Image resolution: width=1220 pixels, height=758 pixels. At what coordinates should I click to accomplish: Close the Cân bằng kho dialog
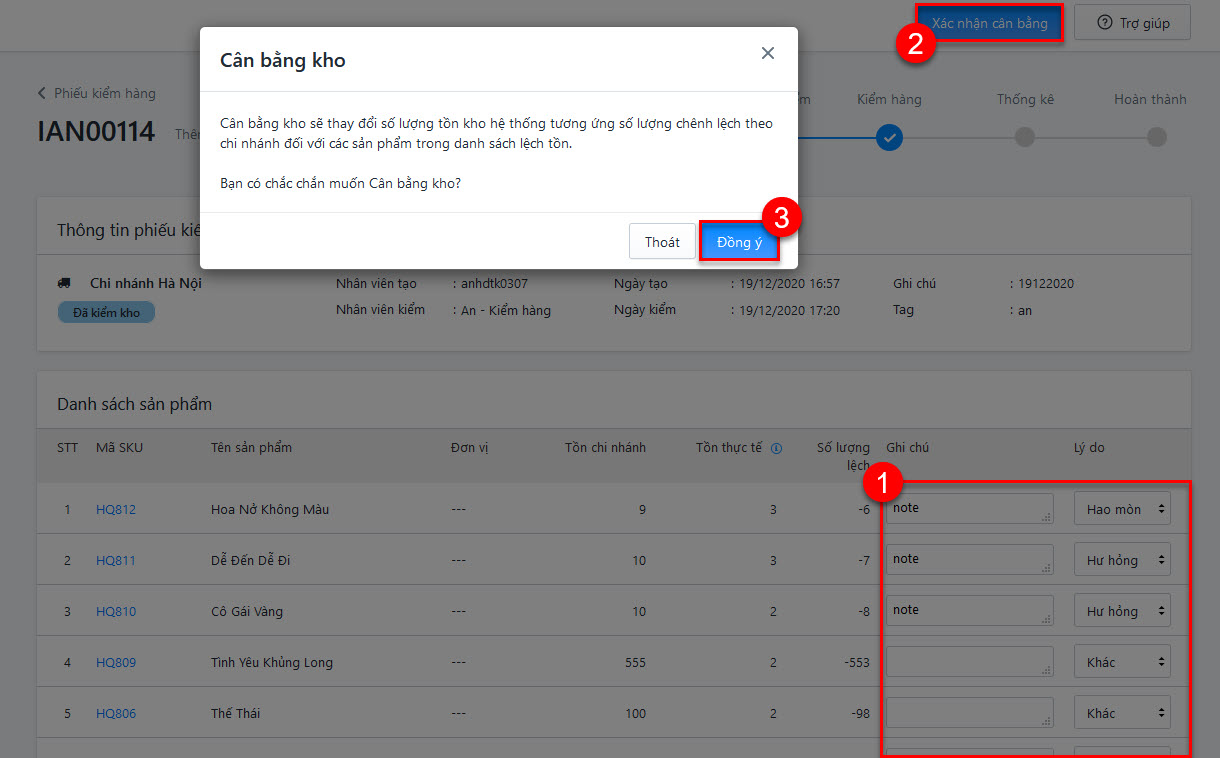coord(768,53)
